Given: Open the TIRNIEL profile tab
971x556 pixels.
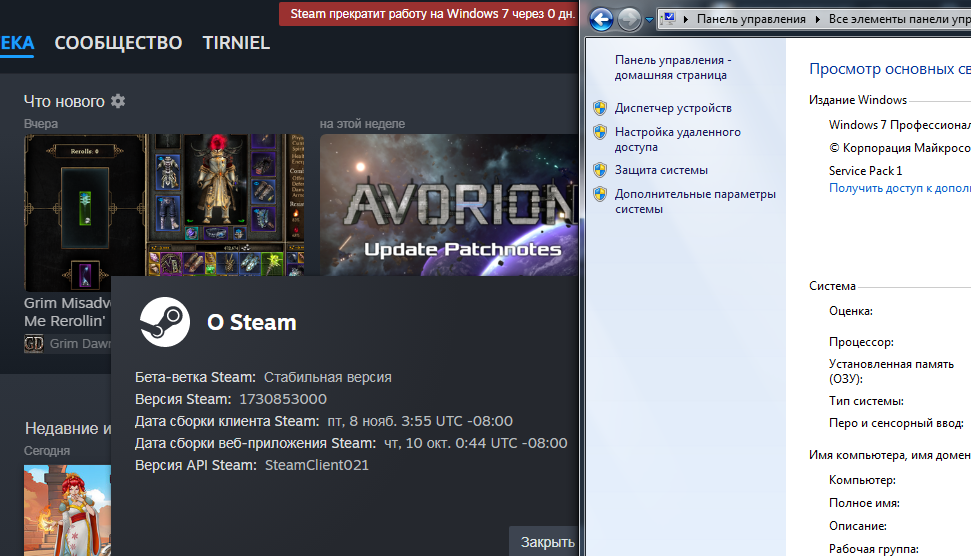Looking at the screenshot, I should pos(236,43).
